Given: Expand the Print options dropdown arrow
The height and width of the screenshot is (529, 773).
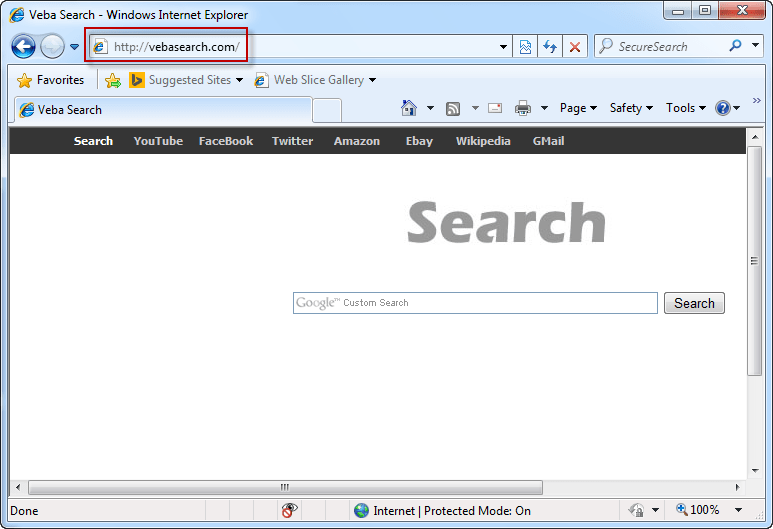Looking at the screenshot, I should 544,107.
